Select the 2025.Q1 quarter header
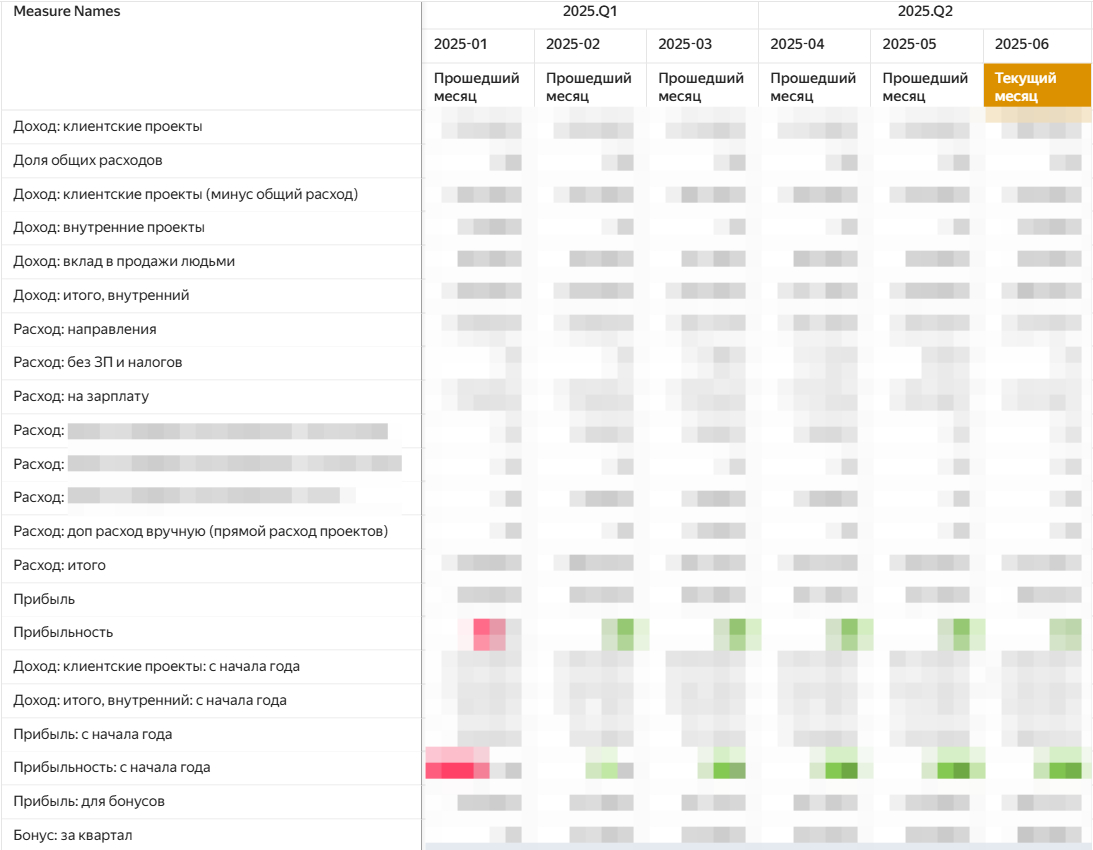This screenshot has height=850, width=1093. tap(590, 11)
